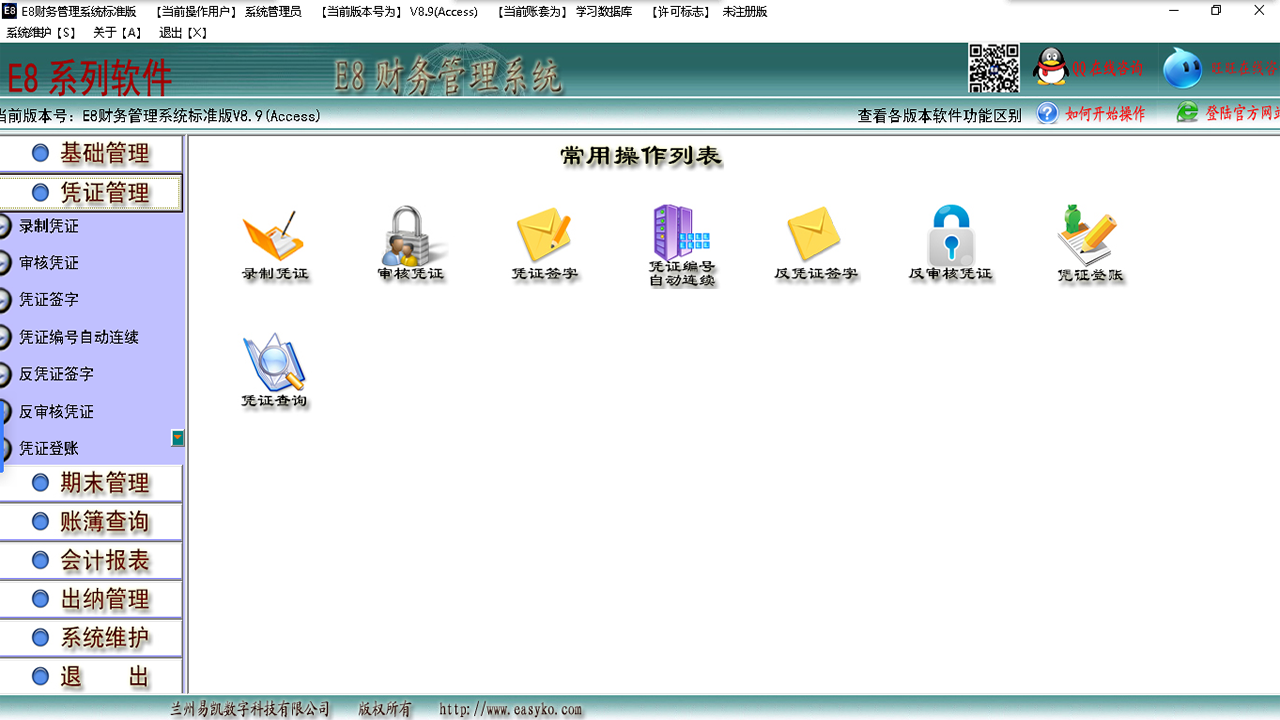Select the 审核凭证 padlock icon
Image resolution: width=1280 pixels, height=720 pixels.
(411, 240)
